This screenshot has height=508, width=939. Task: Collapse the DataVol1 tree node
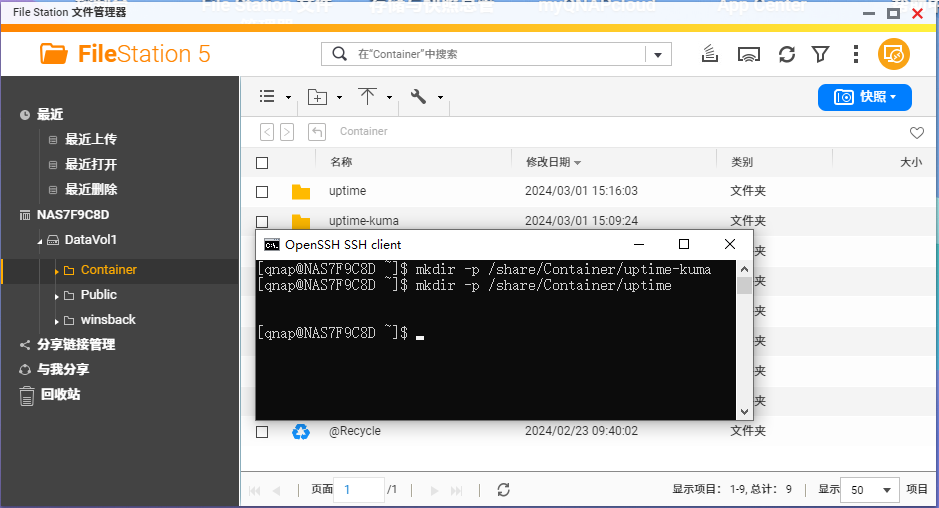(x=40, y=241)
